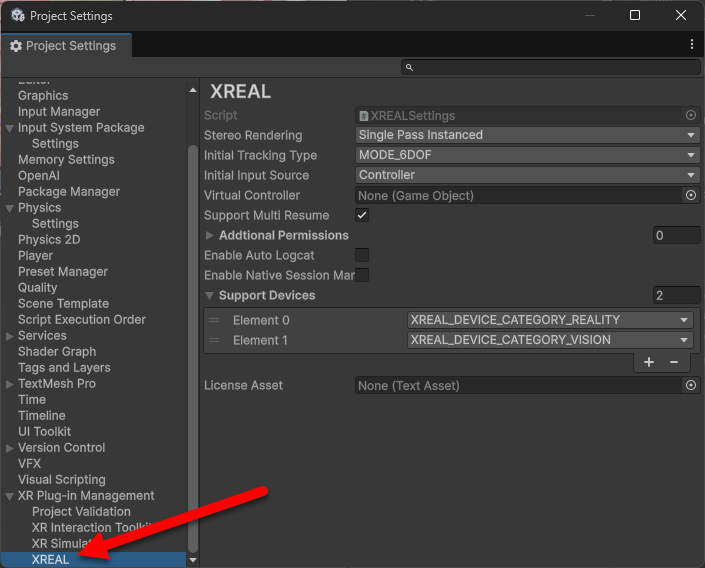Edit Addtional Permissions count field

tap(676, 235)
